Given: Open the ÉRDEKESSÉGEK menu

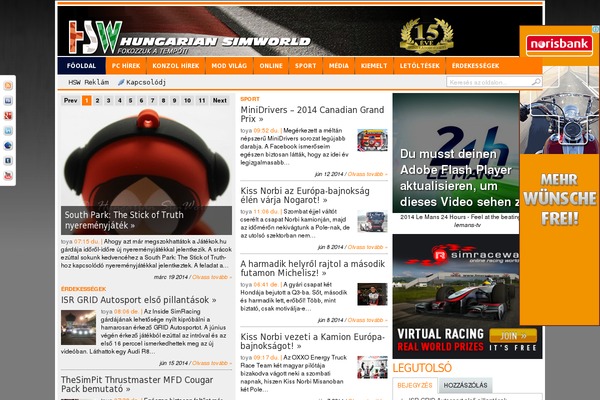Looking at the screenshot, I should pos(476,66).
